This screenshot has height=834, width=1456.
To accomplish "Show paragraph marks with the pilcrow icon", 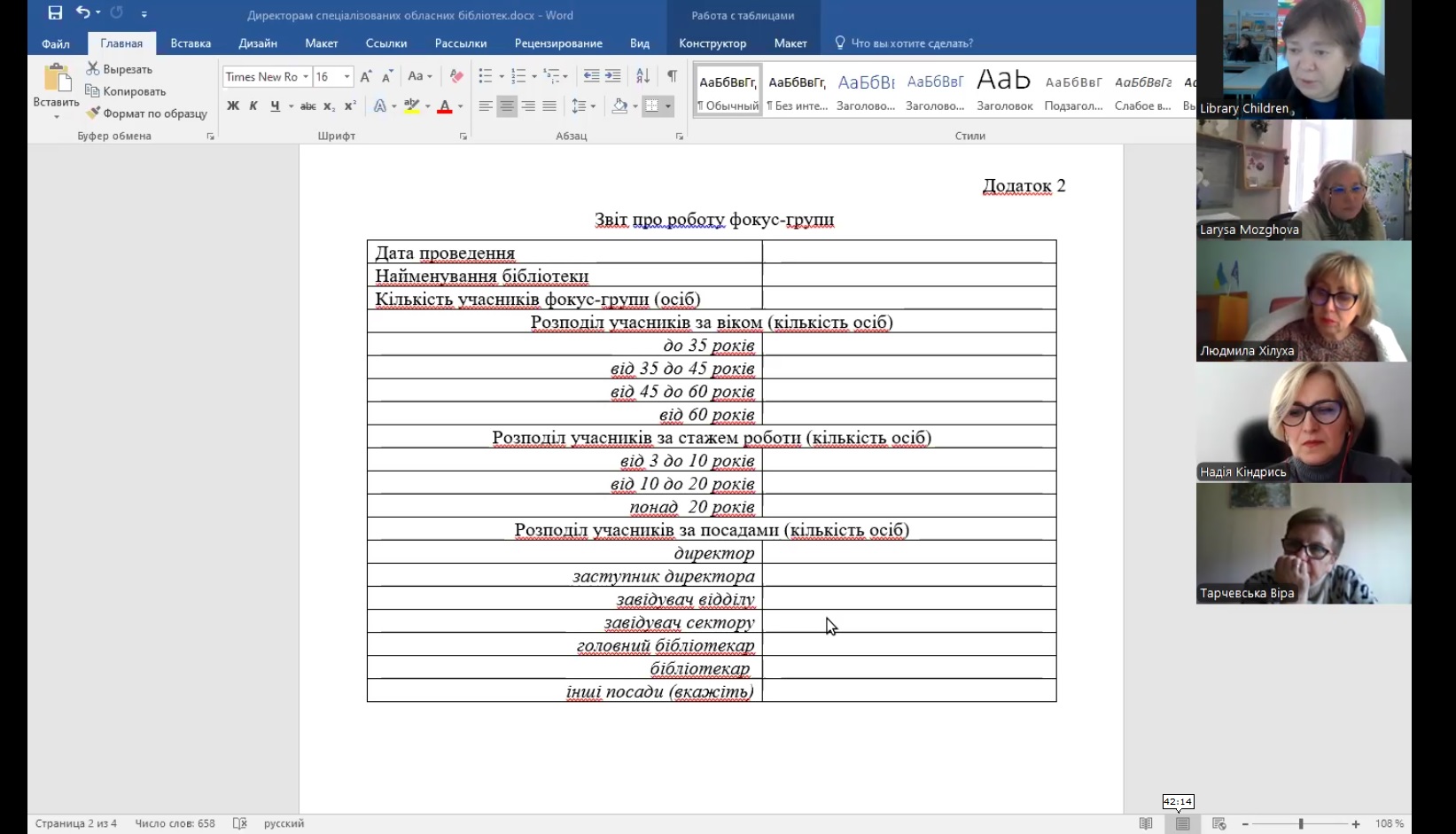I will coord(672,76).
